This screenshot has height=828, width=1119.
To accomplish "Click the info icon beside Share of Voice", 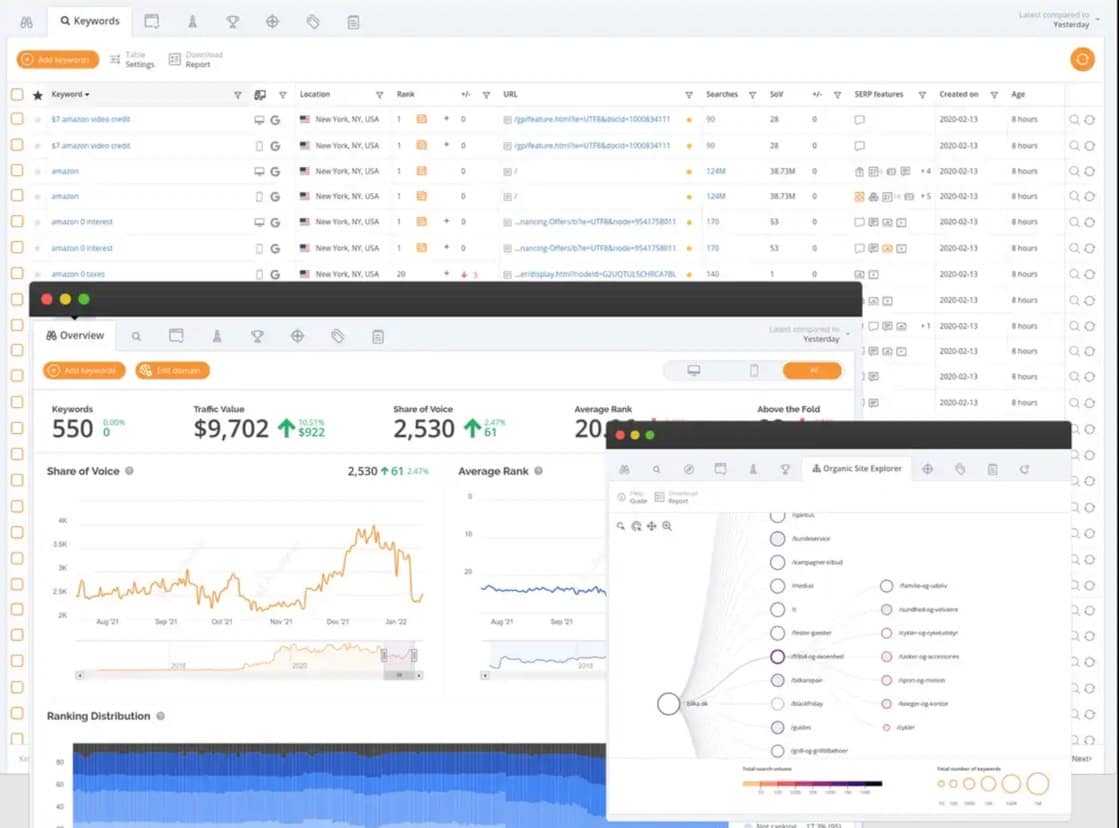I will pos(129,471).
